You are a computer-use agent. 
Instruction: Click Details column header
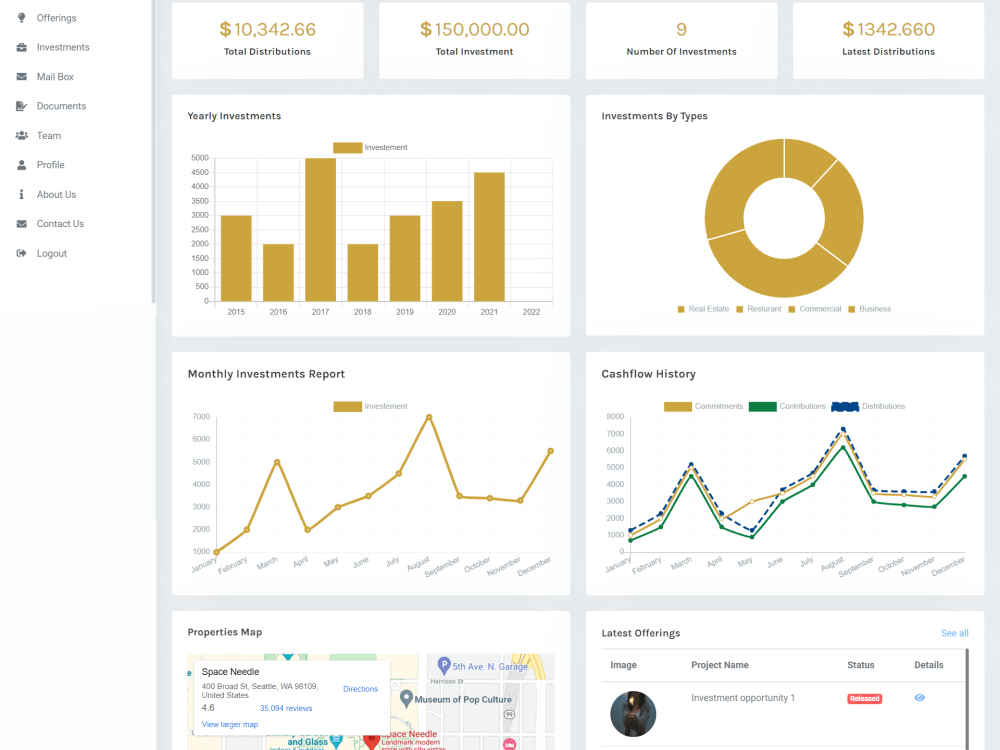928,665
